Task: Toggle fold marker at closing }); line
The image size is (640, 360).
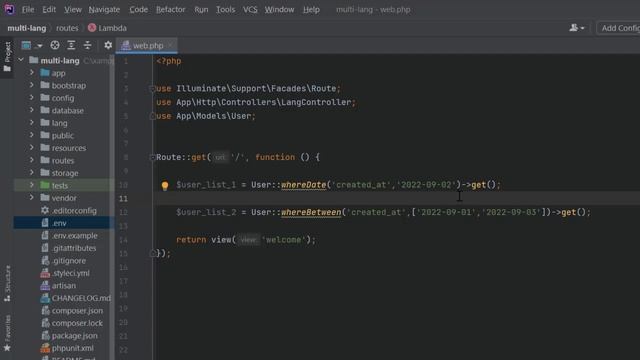Action: tap(152, 253)
